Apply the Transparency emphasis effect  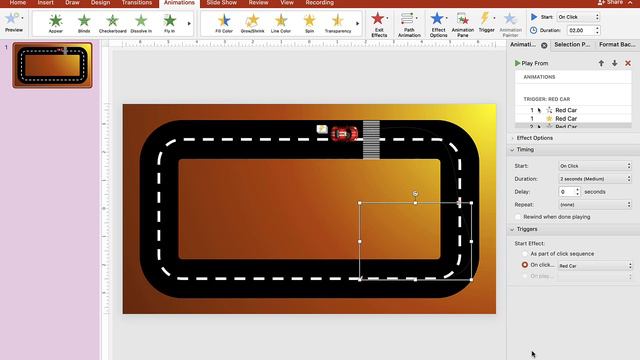click(338, 23)
